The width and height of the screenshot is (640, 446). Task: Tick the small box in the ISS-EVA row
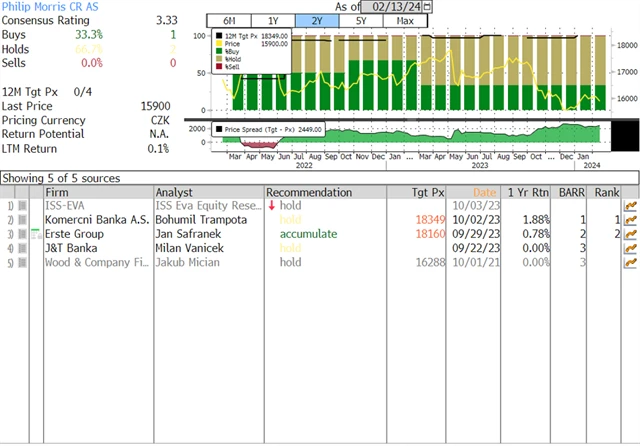pos(23,206)
